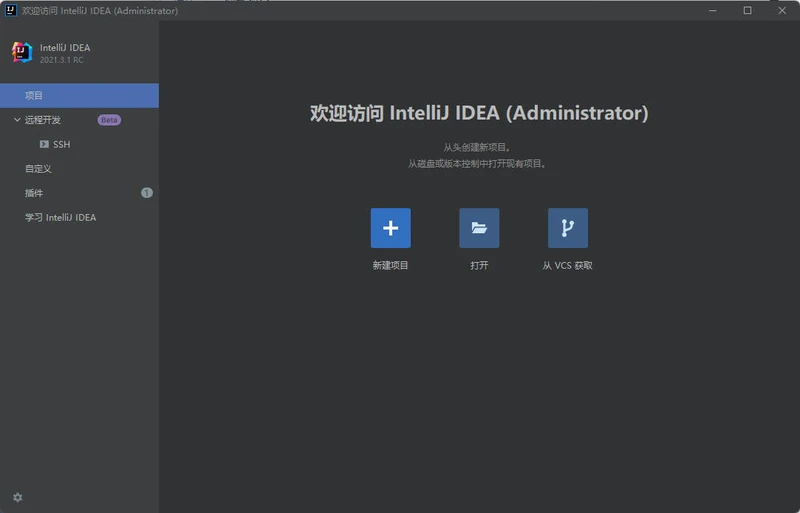The image size is (800, 513).
Task: Maximize the IntelliJ IDEA welcome window
Action: [x=747, y=10]
